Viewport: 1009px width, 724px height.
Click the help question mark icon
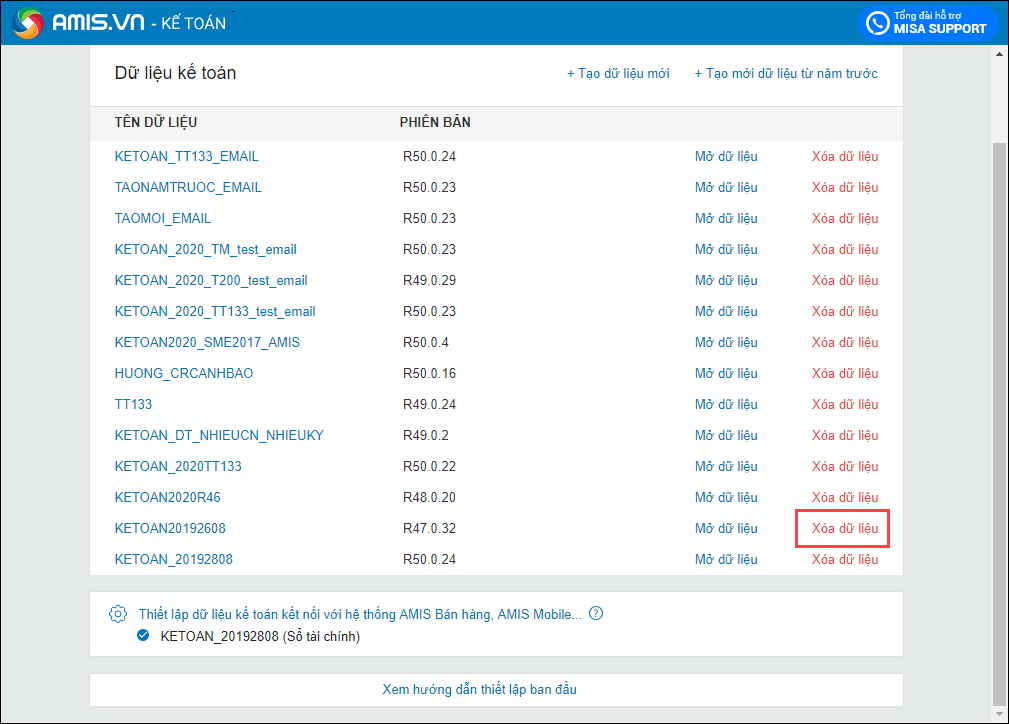click(x=596, y=614)
